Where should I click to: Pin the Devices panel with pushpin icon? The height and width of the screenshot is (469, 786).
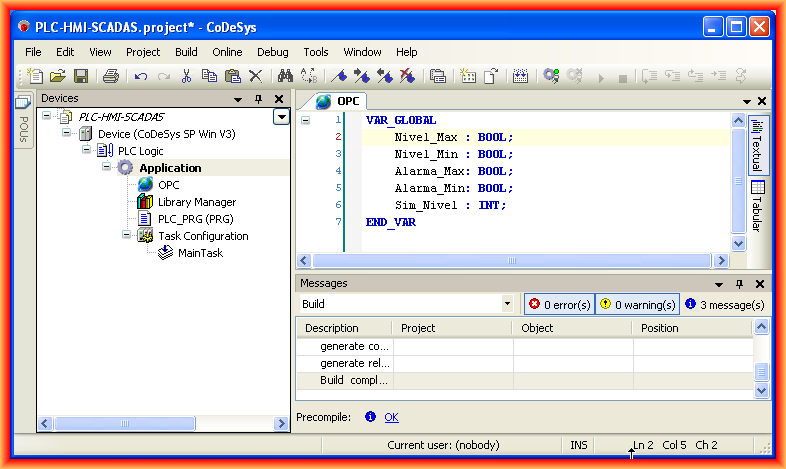click(x=258, y=99)
